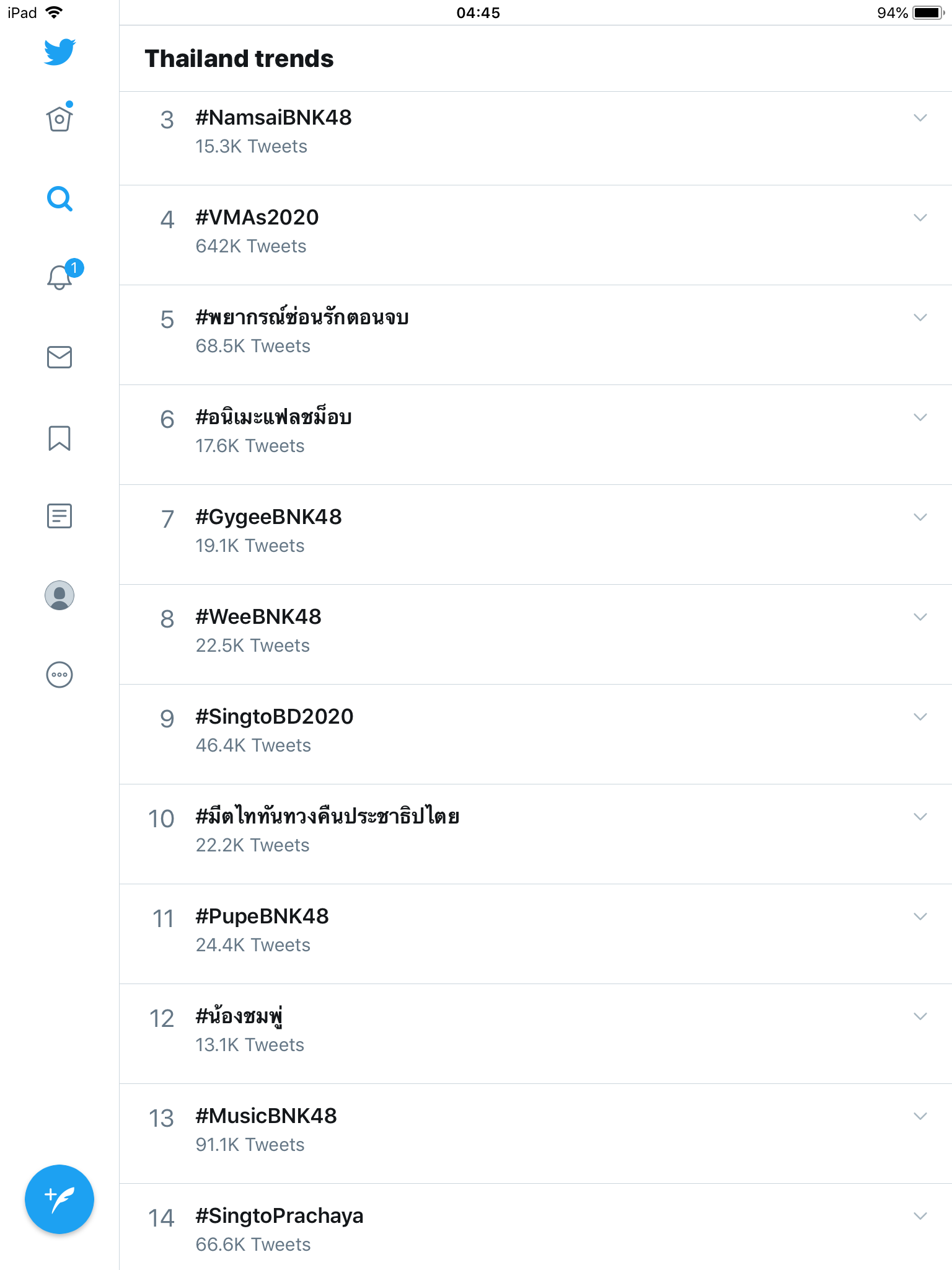Open chevron menu for #WeeBNK48
Image resolution: width=952 pixels, height=1270 pixels.
[x=920, y=617]
